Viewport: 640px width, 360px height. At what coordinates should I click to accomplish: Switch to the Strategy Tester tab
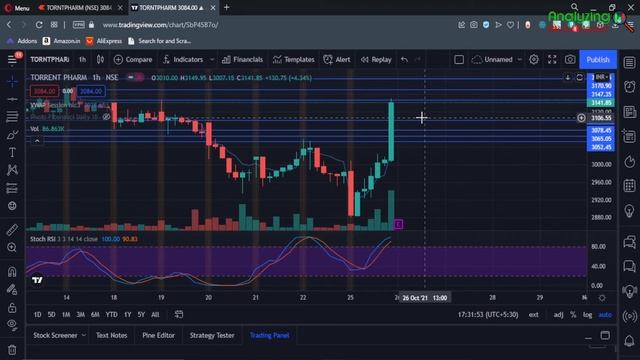[212, 335]
